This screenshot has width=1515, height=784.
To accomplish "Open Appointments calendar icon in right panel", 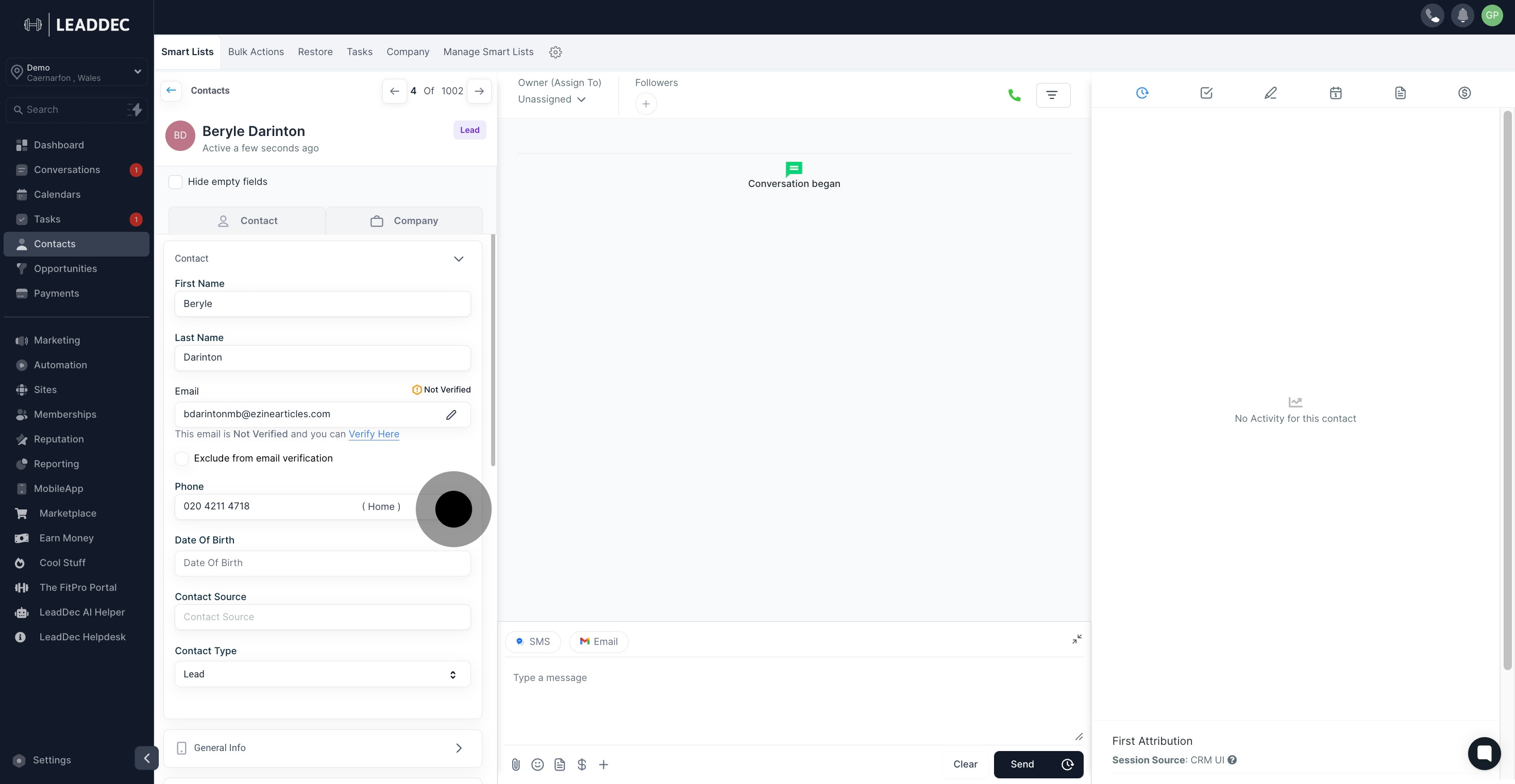I will pos(1336,93).
